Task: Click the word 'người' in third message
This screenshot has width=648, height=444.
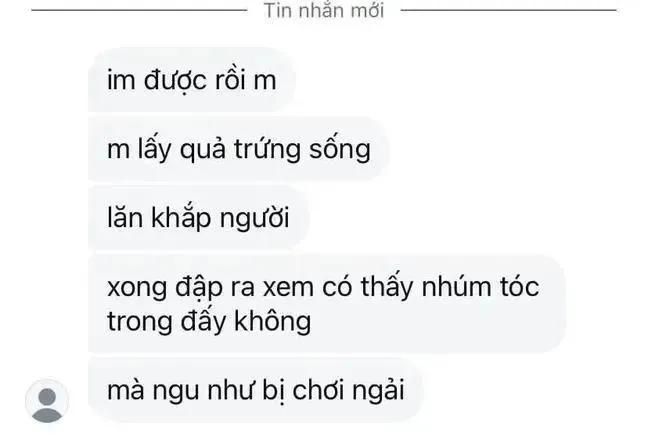Action: click(255, 219)
